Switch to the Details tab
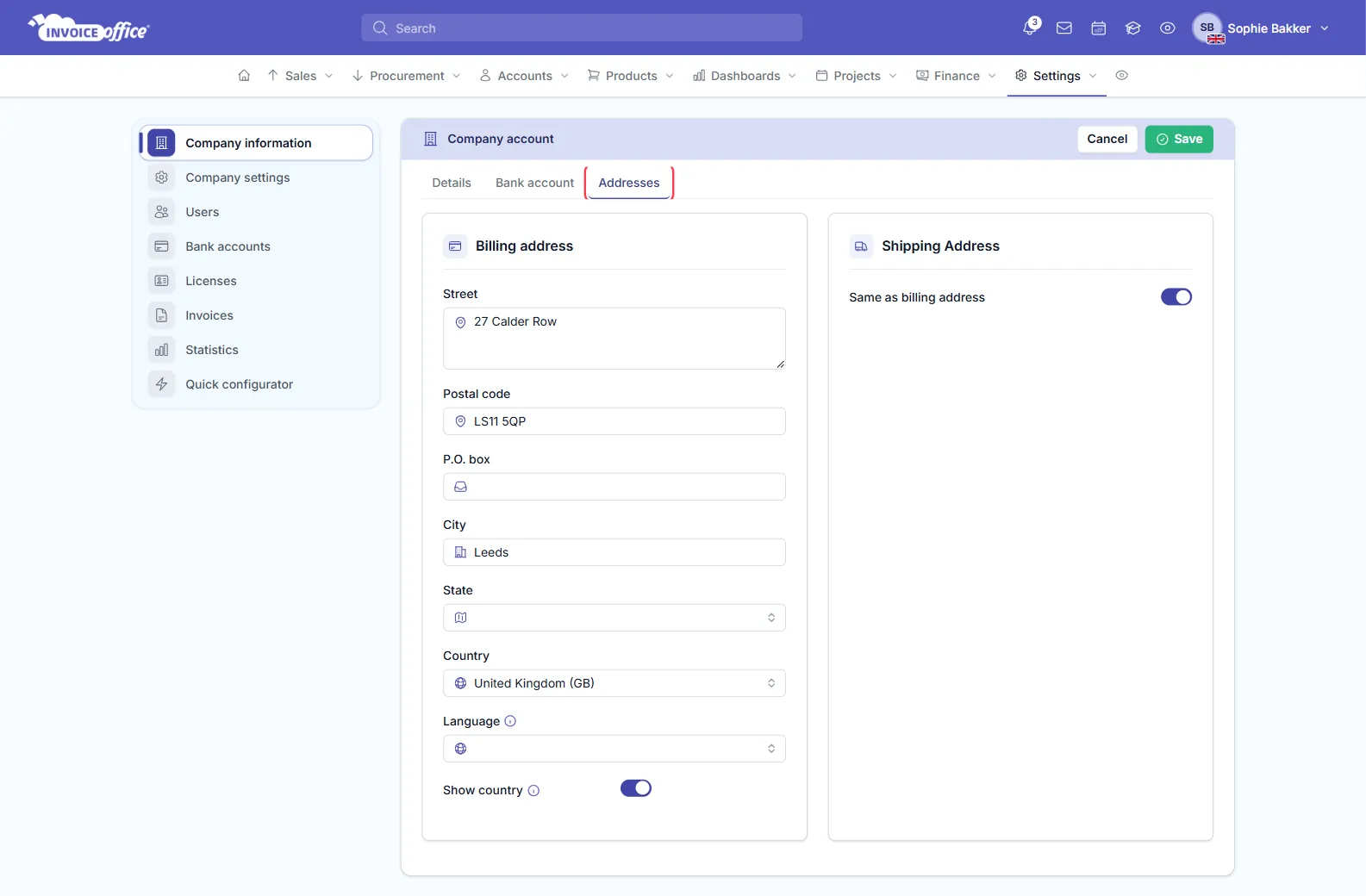This screenshot has height=896, width=1366. pos(452,183)
